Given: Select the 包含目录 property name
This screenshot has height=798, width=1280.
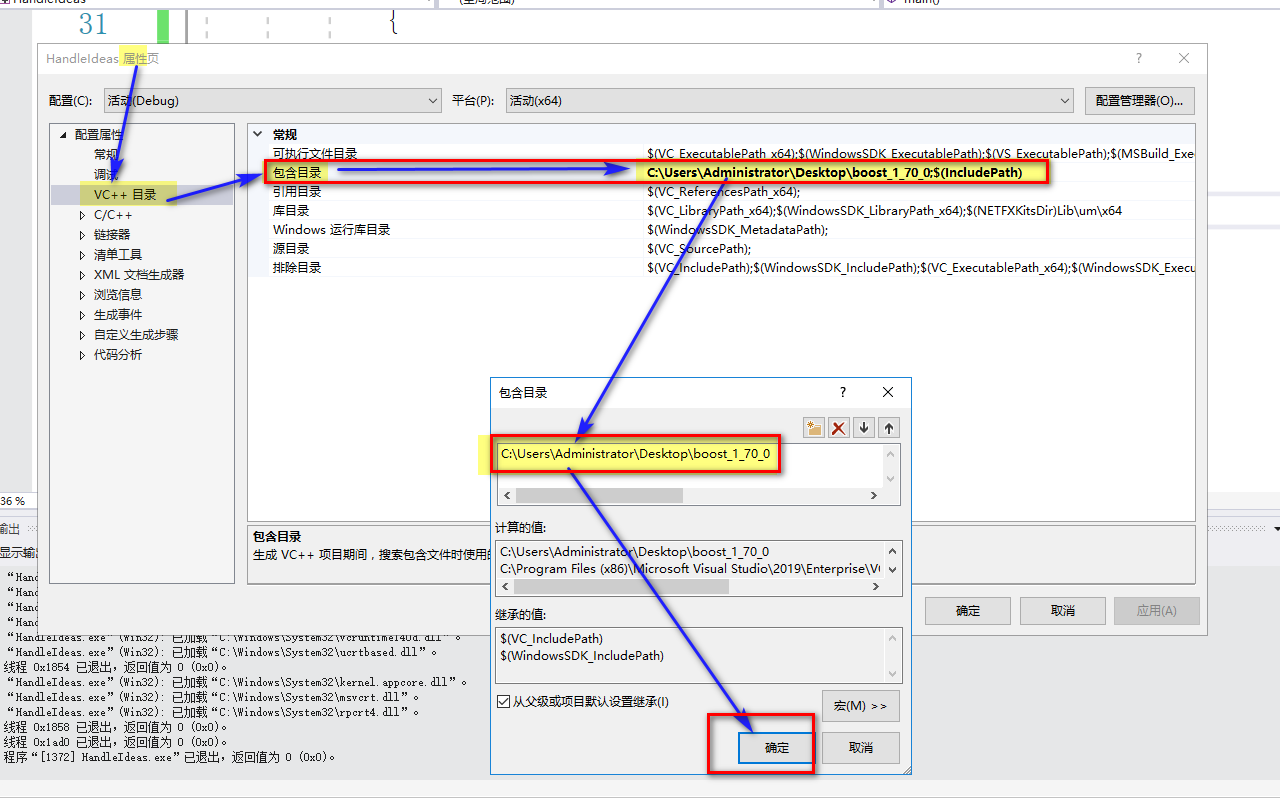Looking at the screenshot, I should pos(297,173).
